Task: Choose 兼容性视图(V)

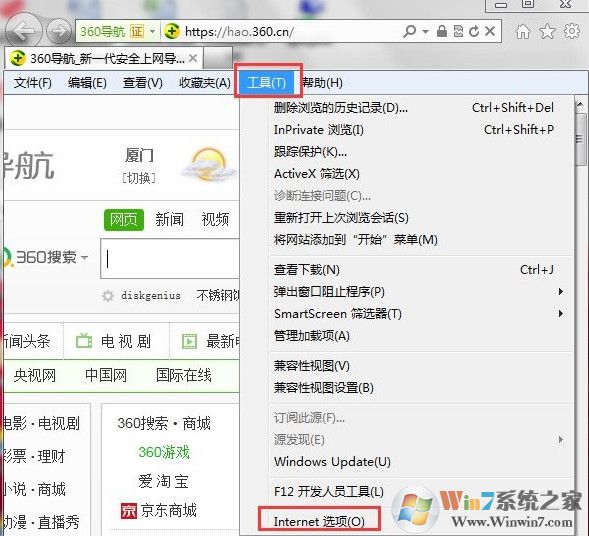Action: point(407,365)
